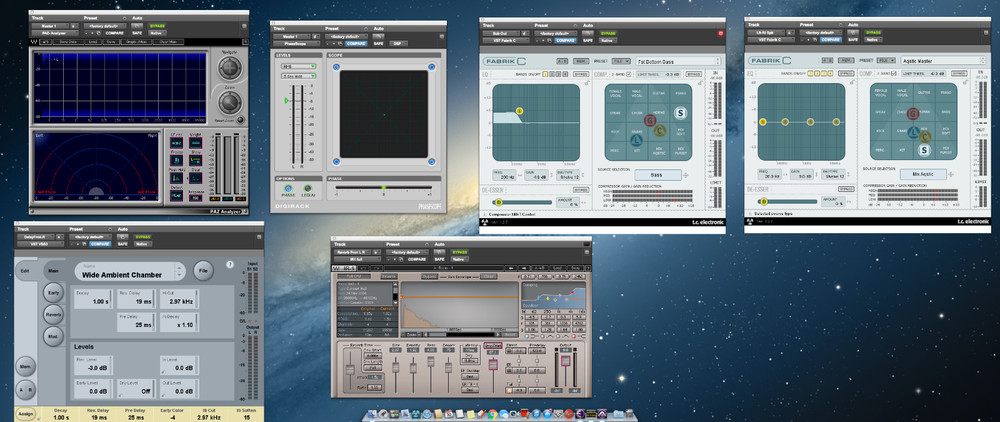Click the Zoom knob in PAZ Analyzer
The width and height of the screenshot is (1000, 422).
[x=230, y=102]
